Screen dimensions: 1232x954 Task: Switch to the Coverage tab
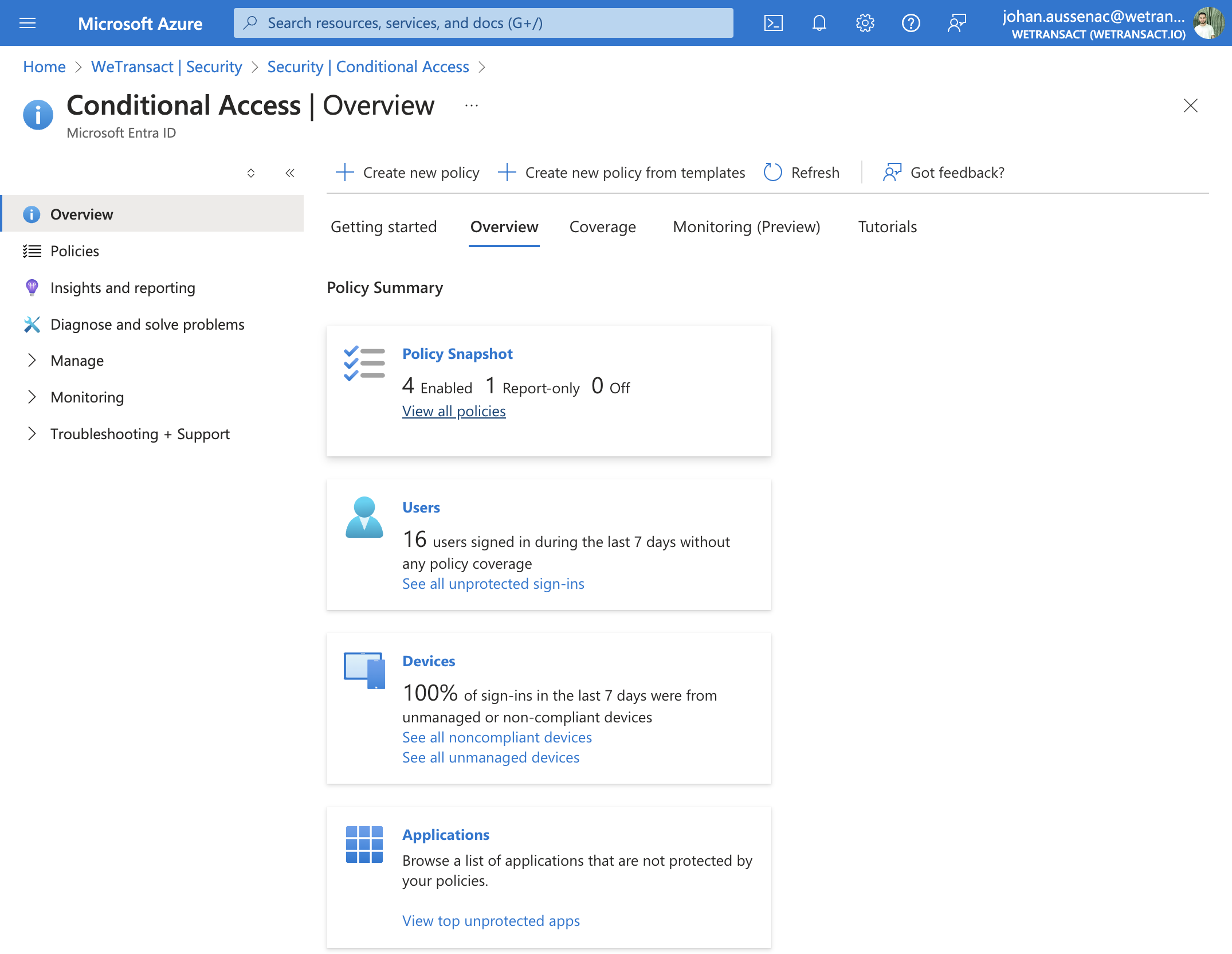click(603, 227)
